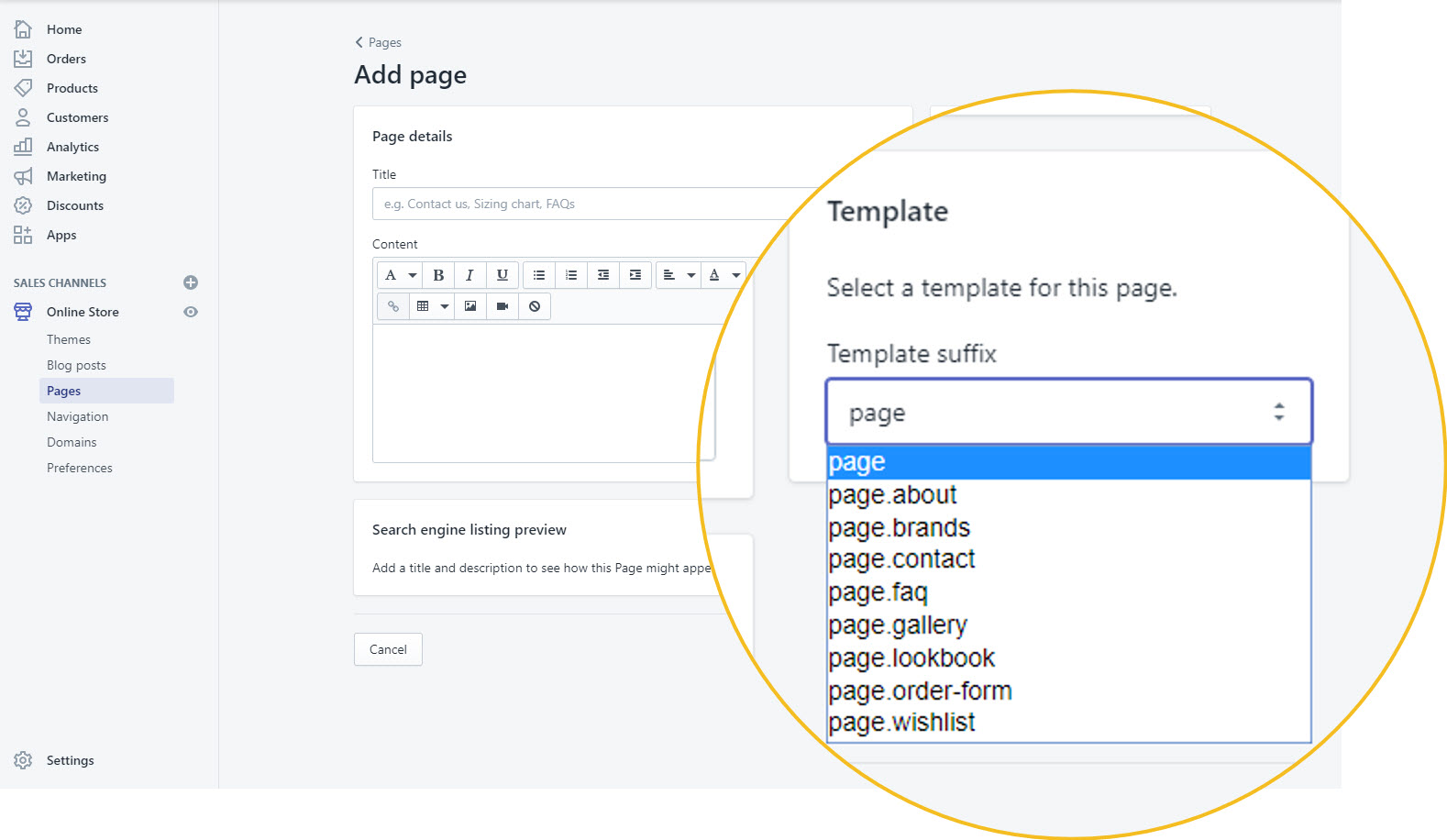The width and height of the screenshot is (1447, 840).
Task: Insert bulleted list in content editor
Action: pos(539,275)
